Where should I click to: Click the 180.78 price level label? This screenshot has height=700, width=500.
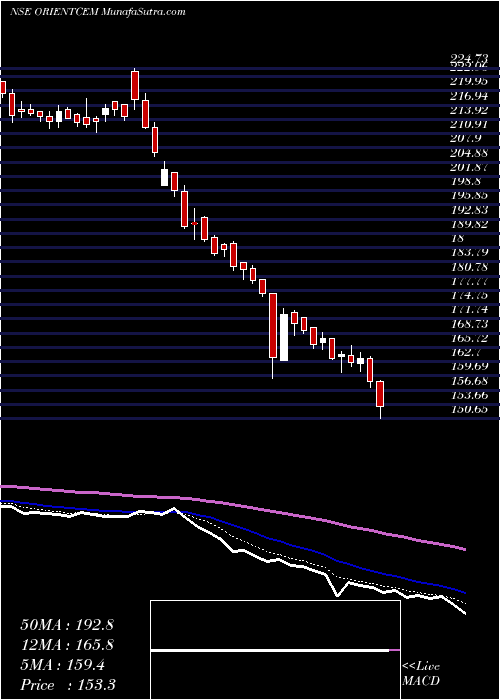(x=468, y=267)
